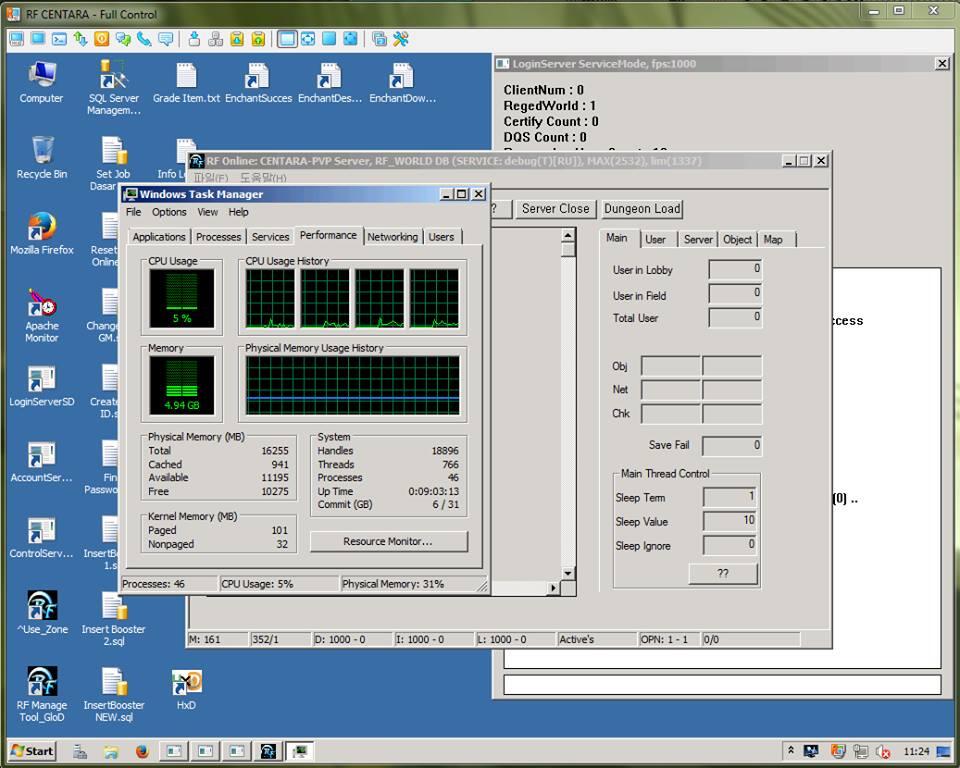960x768 pixels.
Task: Click the Resource Monitor button
Action: 388,541
